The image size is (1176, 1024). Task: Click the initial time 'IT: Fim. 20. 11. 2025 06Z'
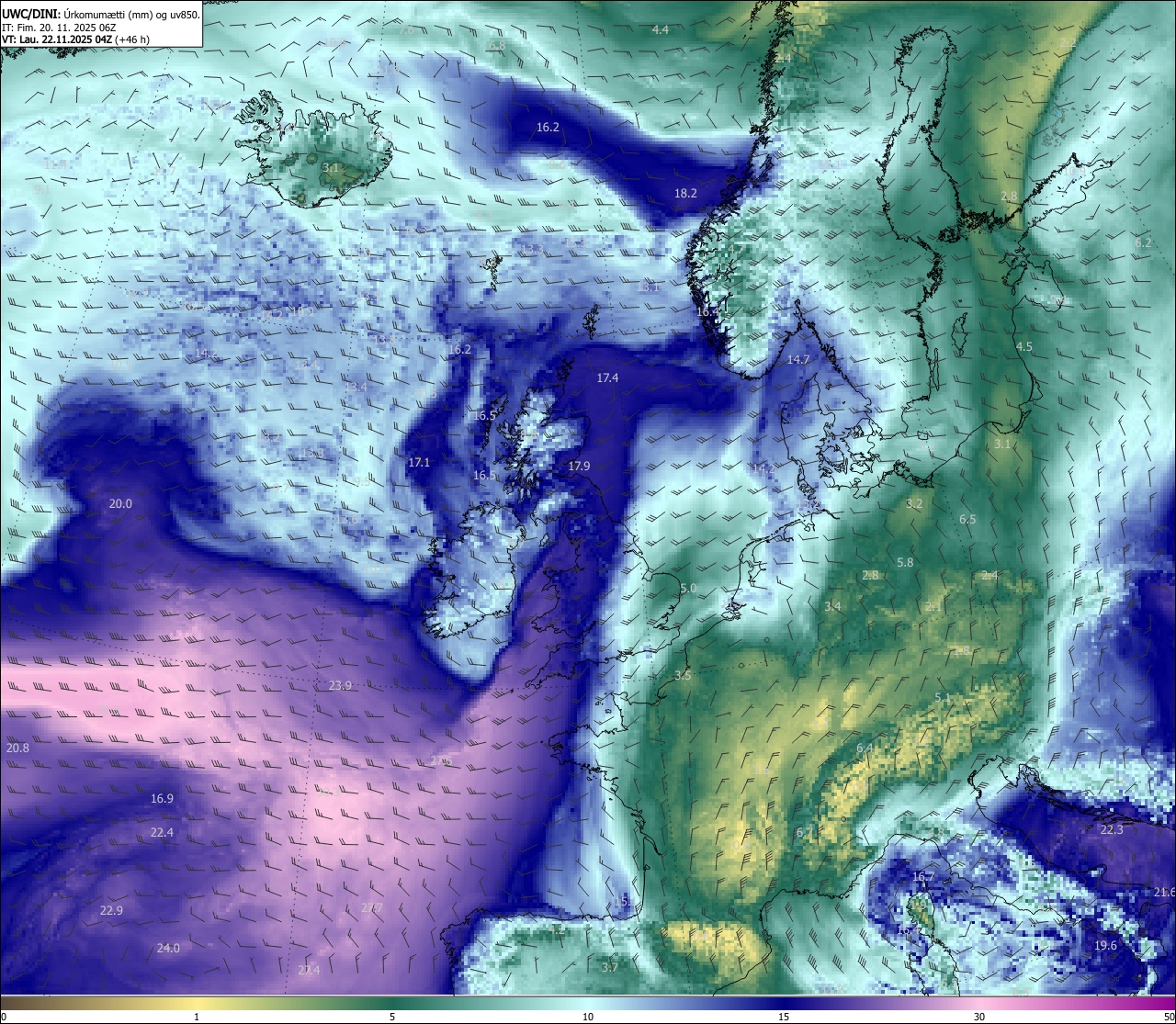click(x=58, y=28)
